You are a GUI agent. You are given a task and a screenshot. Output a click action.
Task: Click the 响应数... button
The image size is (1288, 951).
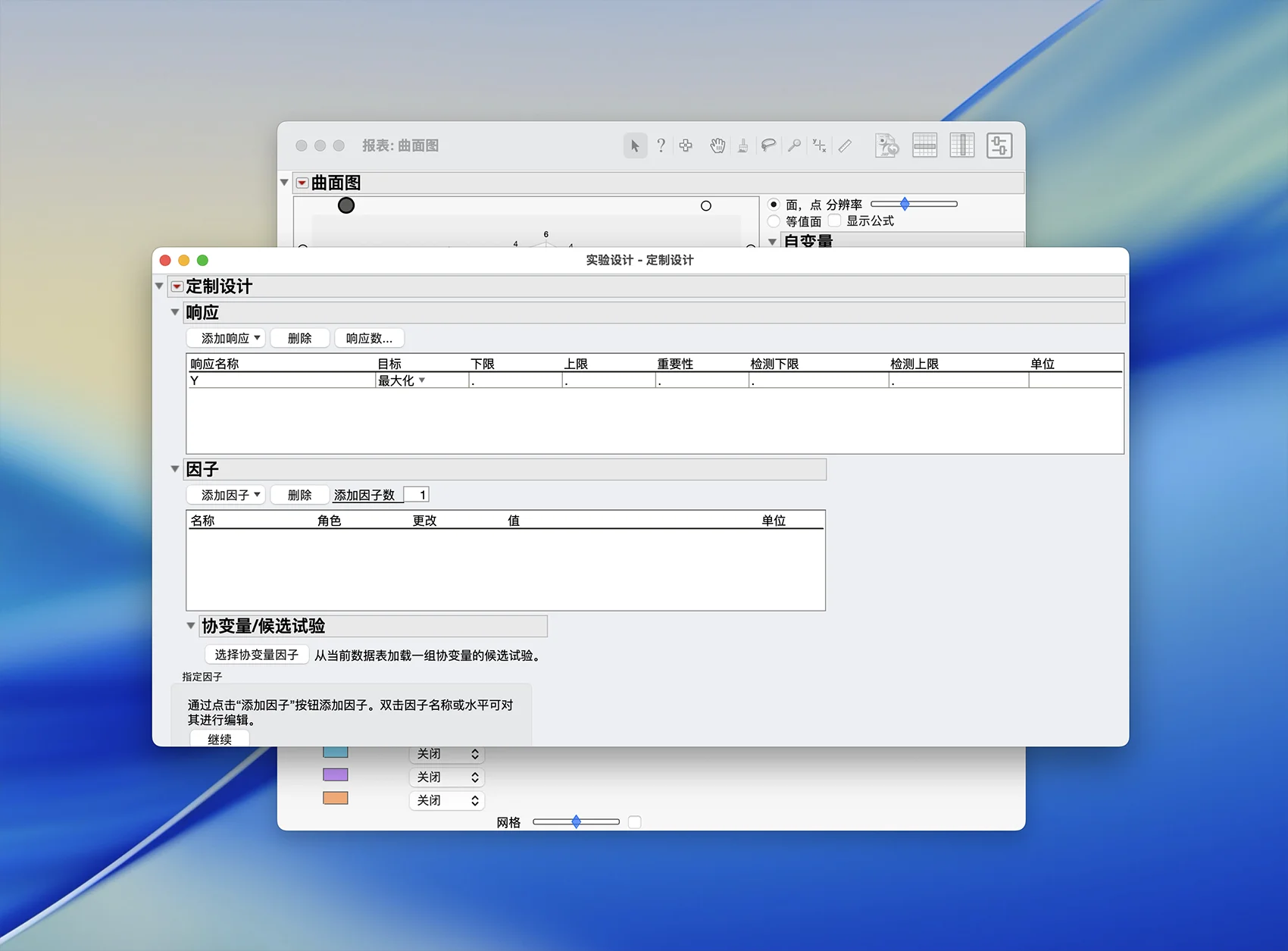[369, 338]
